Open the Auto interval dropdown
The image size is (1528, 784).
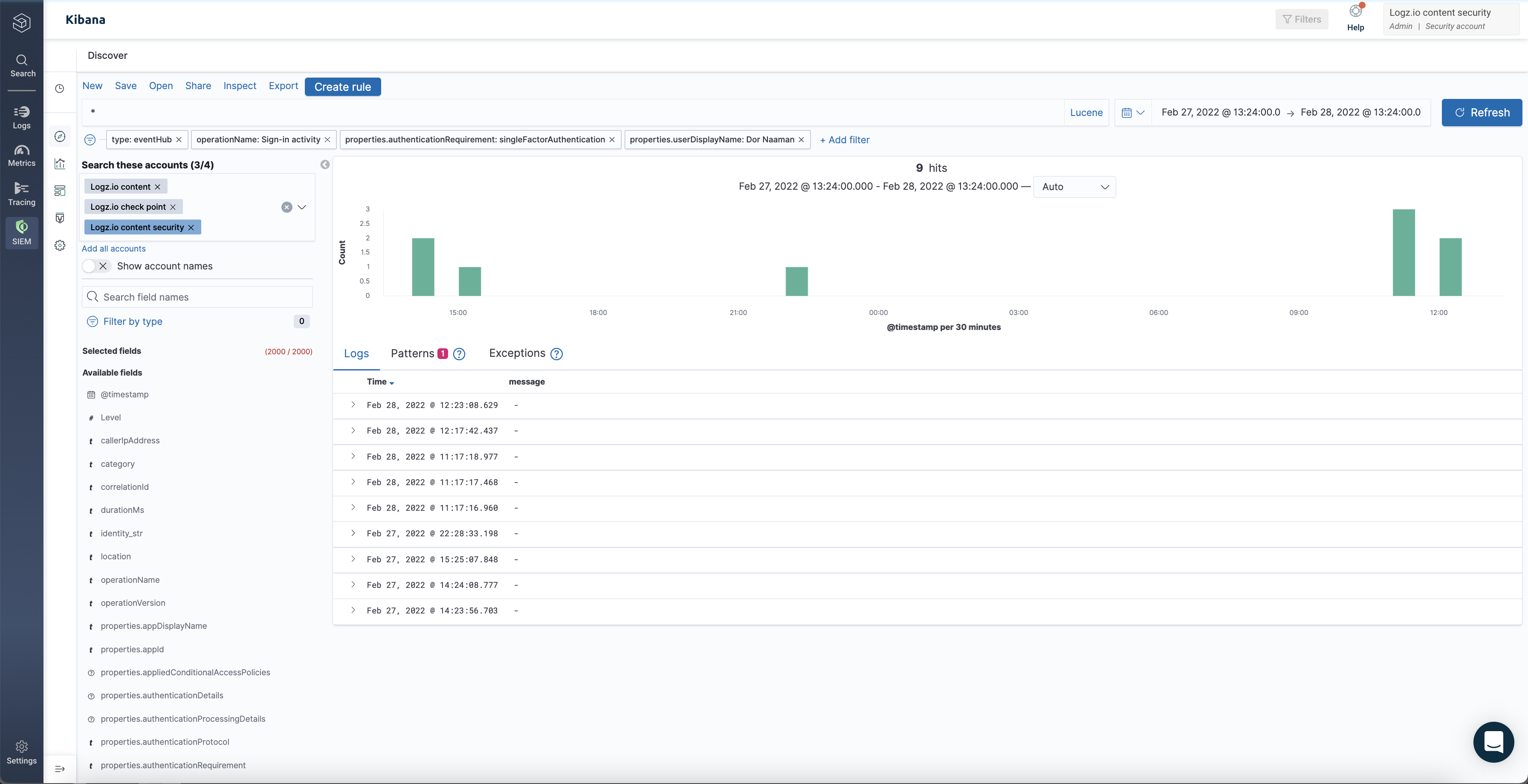[1074, 187]
